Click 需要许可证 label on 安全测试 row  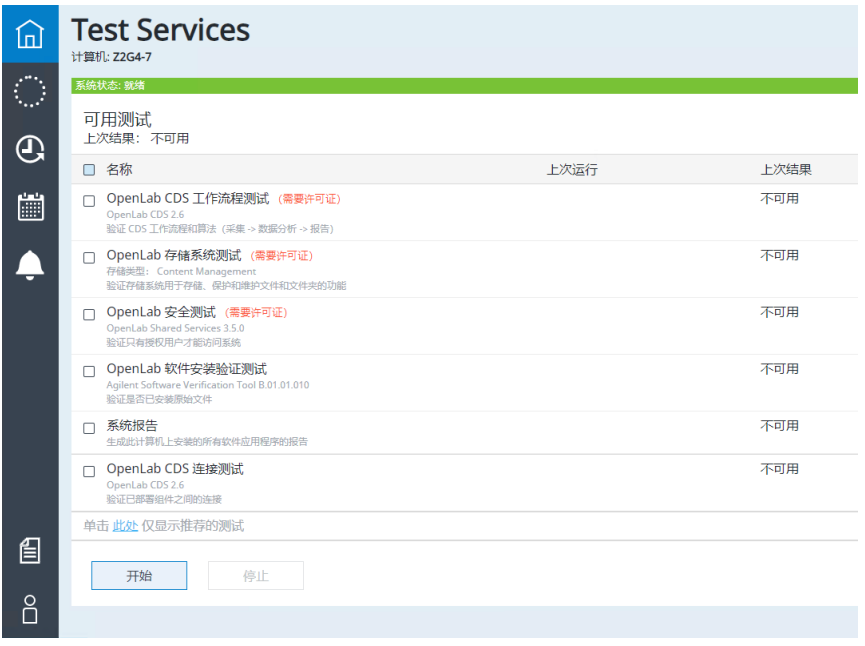(256, 313)
